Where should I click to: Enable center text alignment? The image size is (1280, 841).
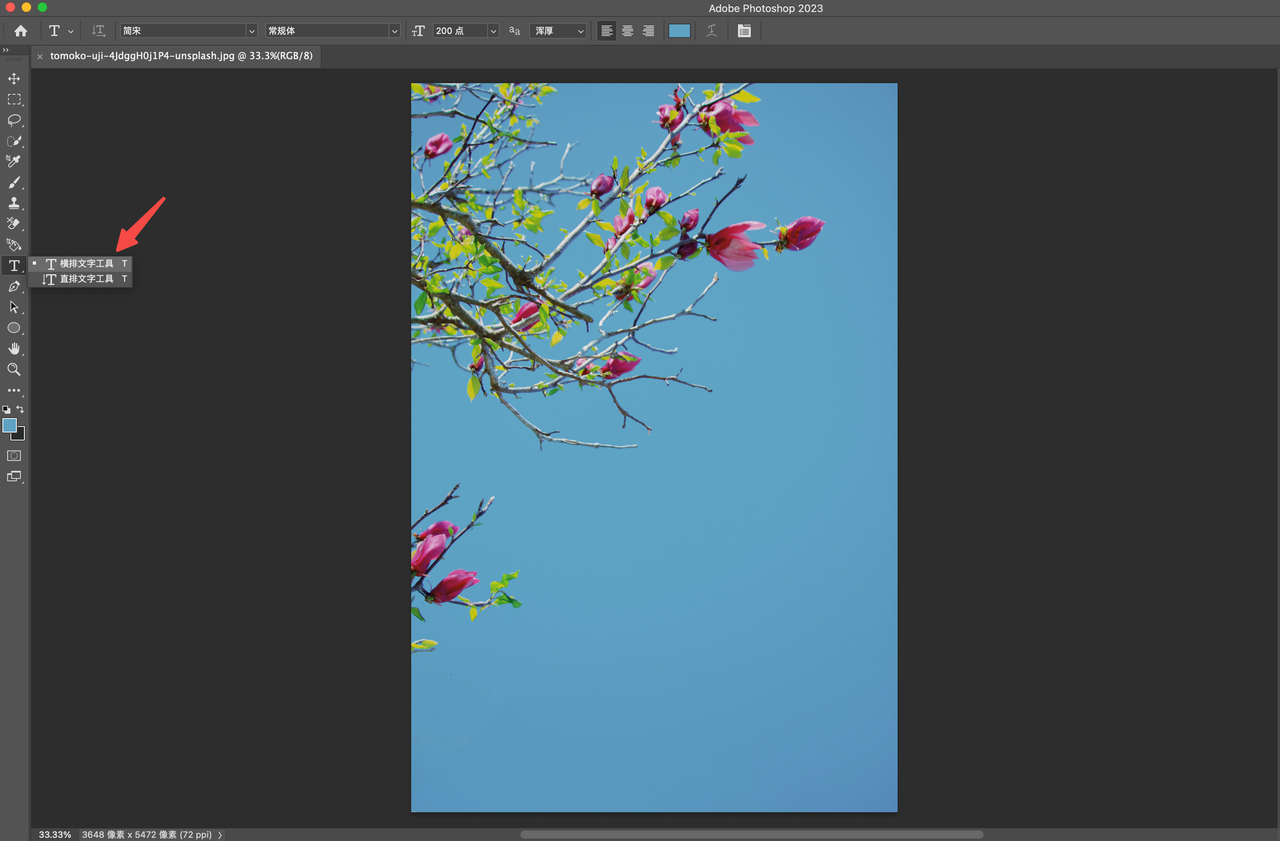[627, 31]
